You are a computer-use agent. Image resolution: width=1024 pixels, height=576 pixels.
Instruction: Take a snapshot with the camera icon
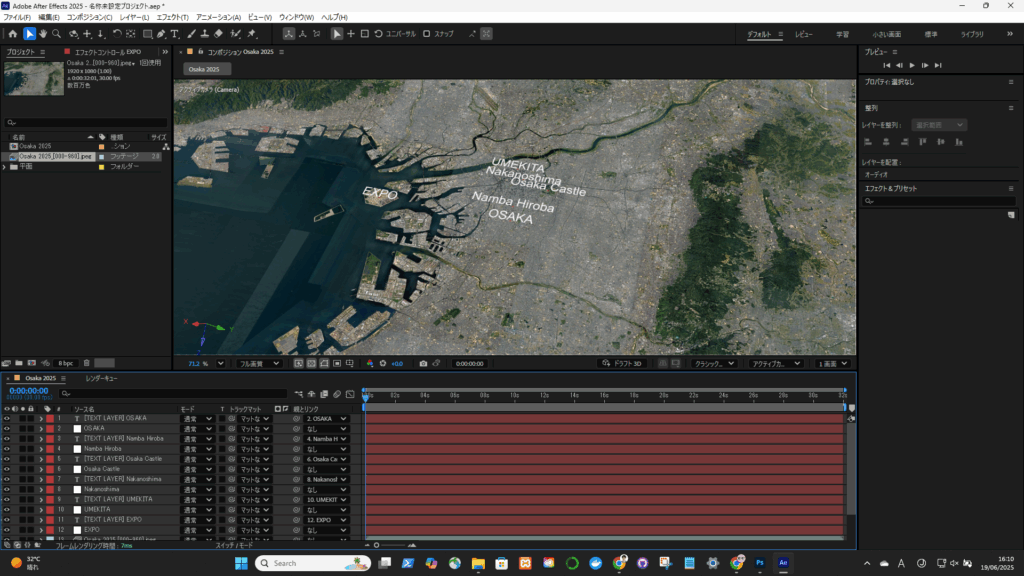pos(423,364)
